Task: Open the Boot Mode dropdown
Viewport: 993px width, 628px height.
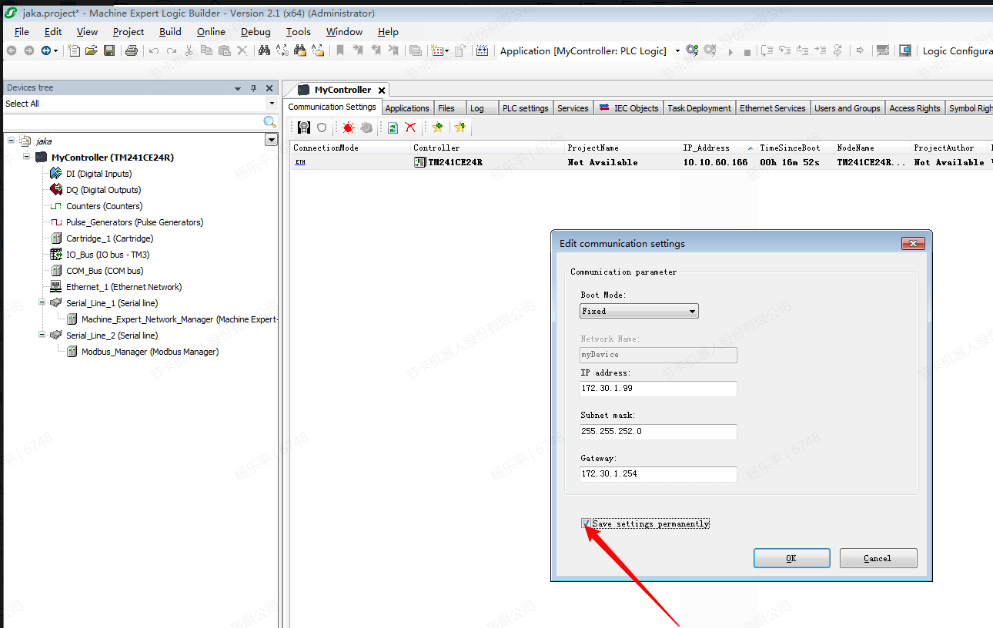Action: (639, 311)
